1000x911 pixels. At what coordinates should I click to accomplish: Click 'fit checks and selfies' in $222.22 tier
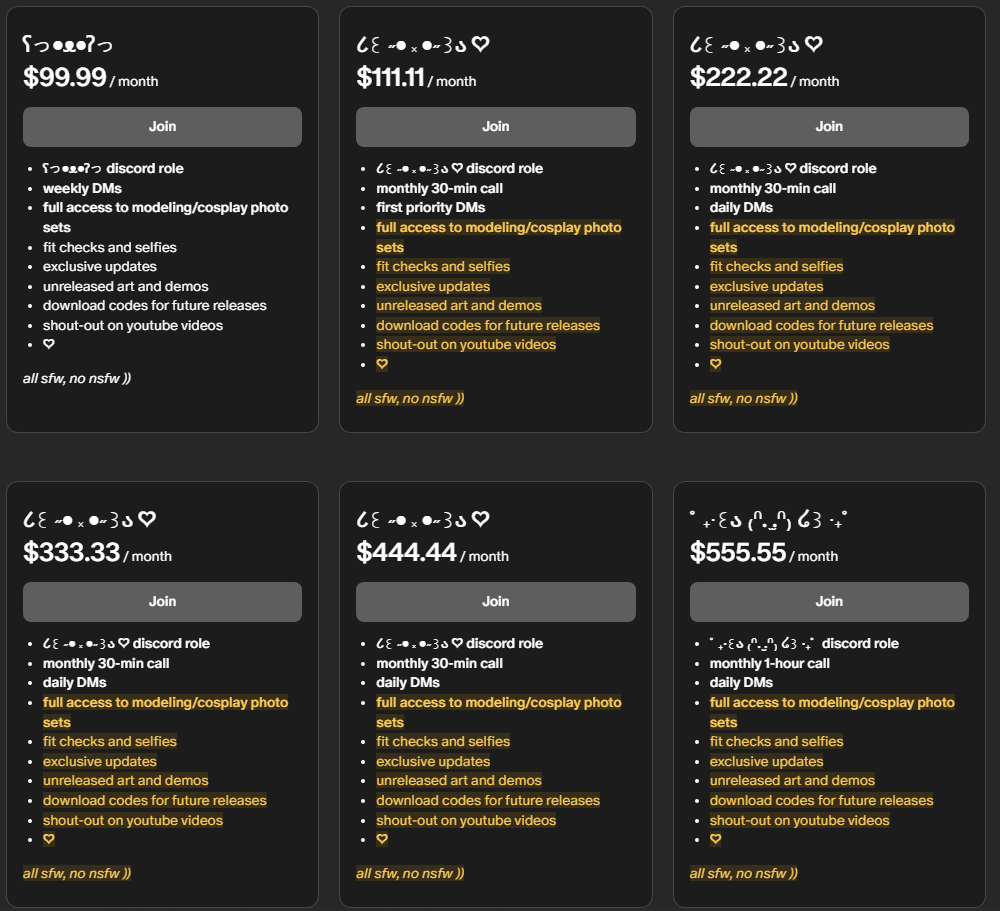pos(776,267)
